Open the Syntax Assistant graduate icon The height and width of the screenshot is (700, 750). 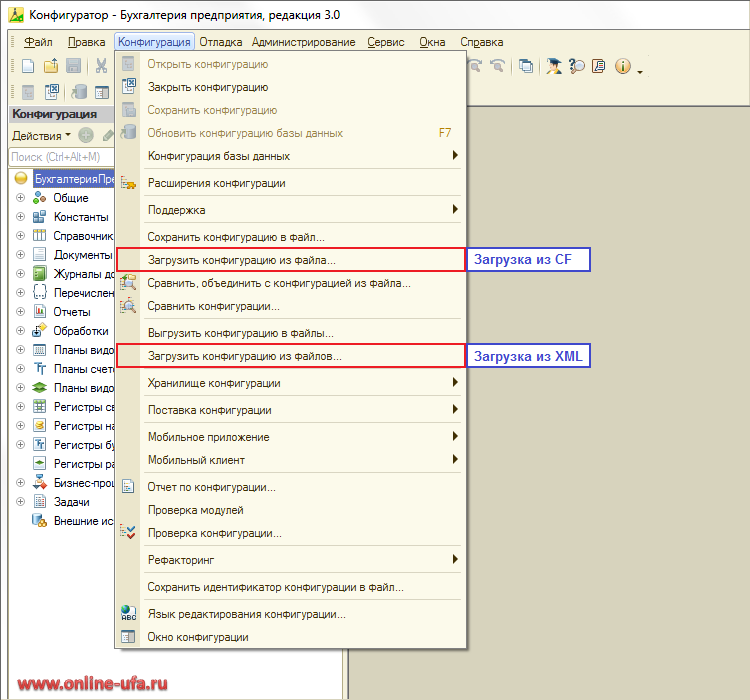553,67
